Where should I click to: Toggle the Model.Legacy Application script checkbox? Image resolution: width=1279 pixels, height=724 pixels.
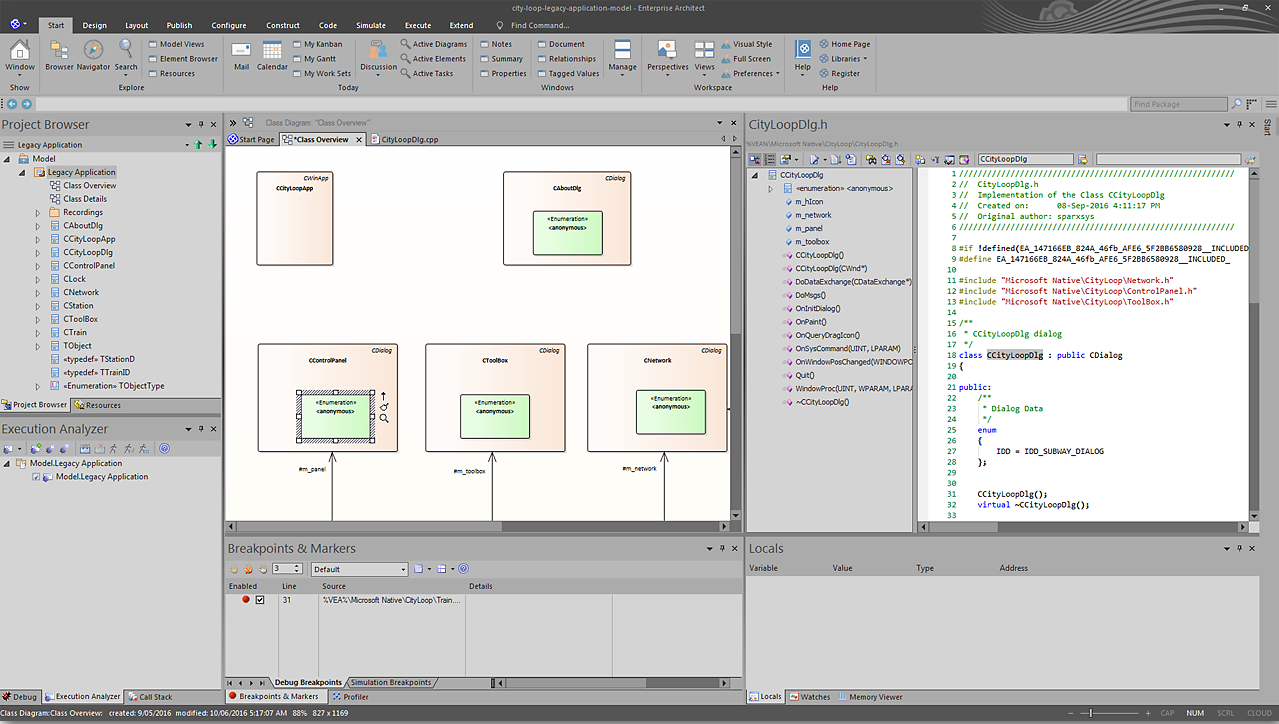(36, 477)
